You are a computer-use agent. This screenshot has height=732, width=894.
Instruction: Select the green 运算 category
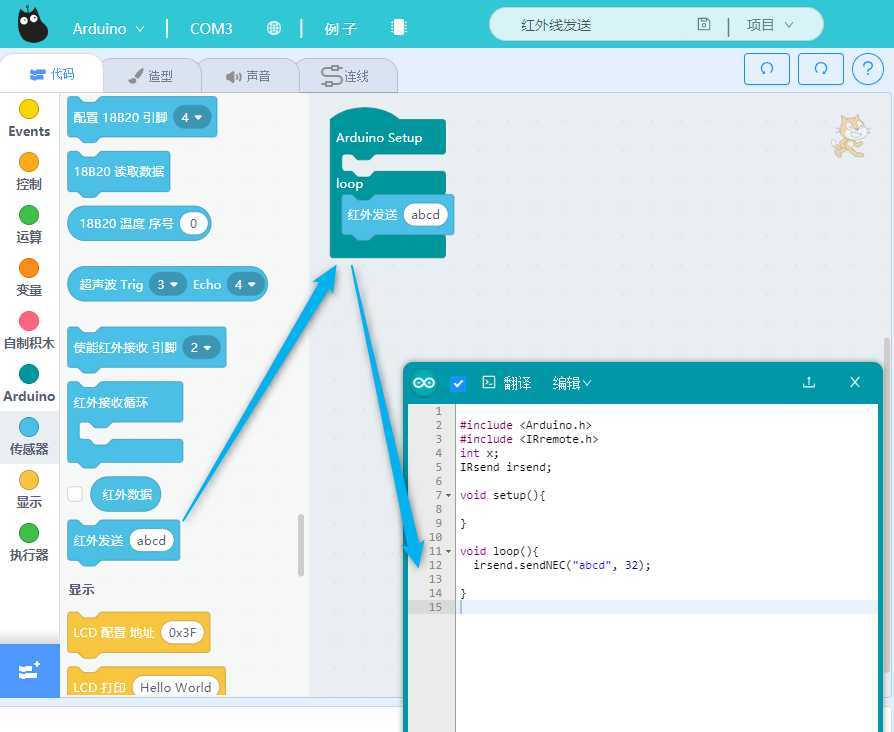click(29, 225)
